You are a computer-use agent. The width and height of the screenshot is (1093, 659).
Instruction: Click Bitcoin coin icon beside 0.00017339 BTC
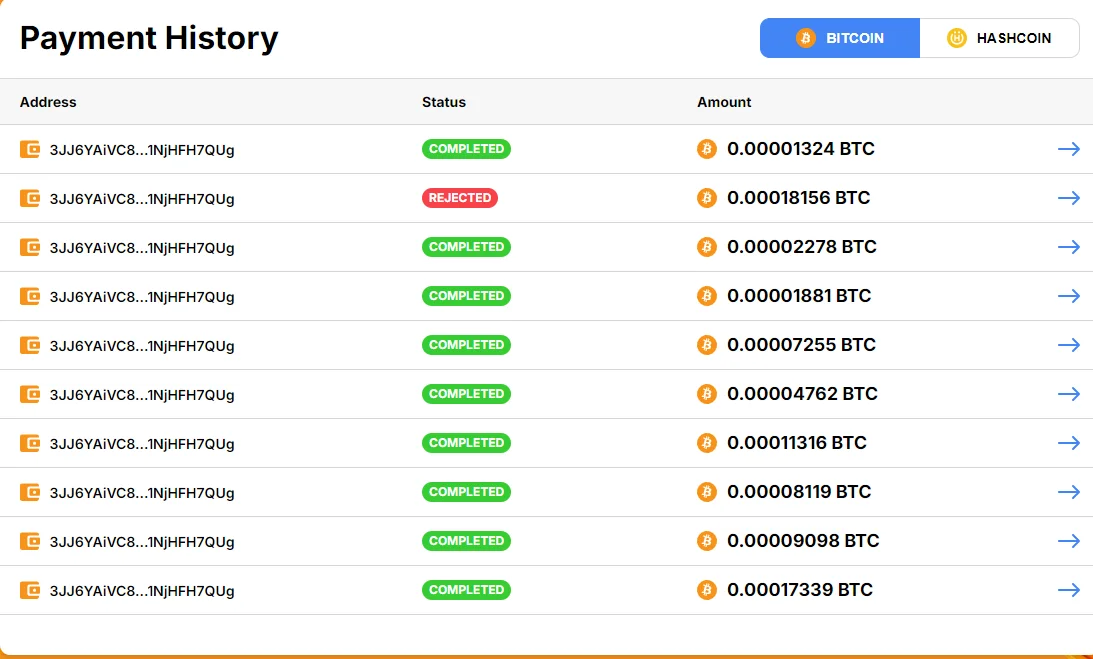pyautogui.click(x=707, y=590)
